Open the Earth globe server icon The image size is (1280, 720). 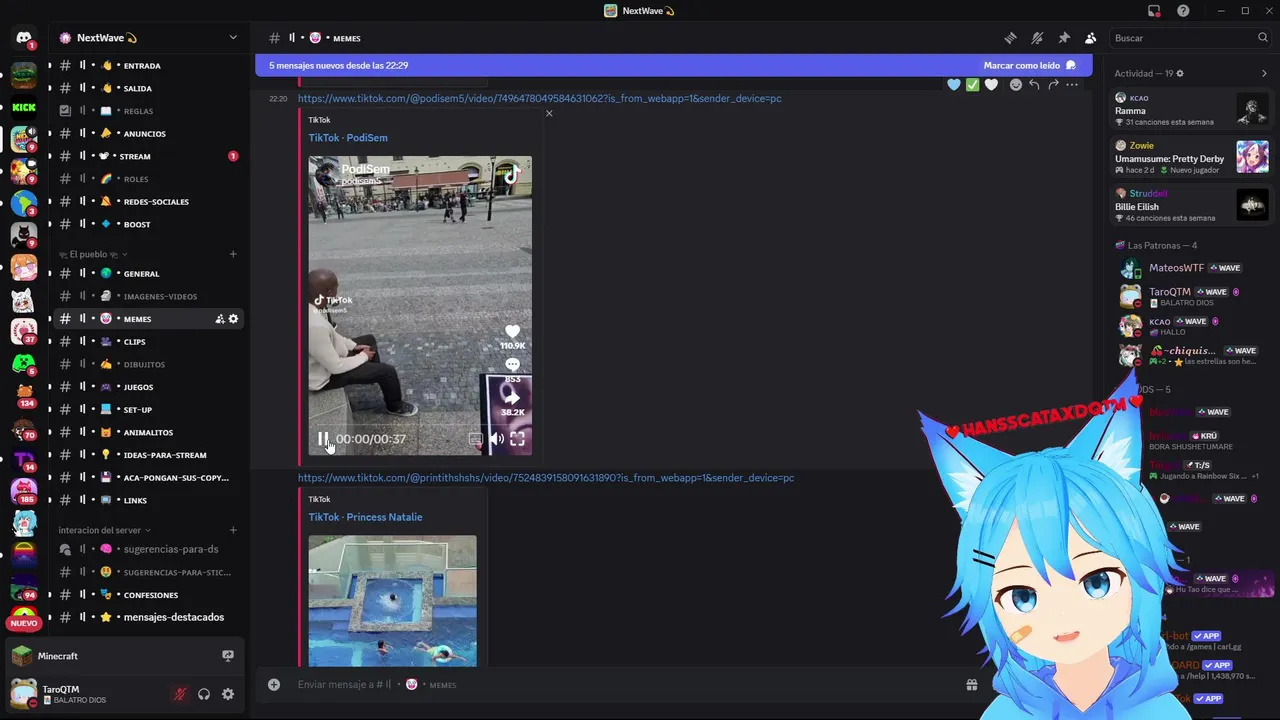(24, 203)
